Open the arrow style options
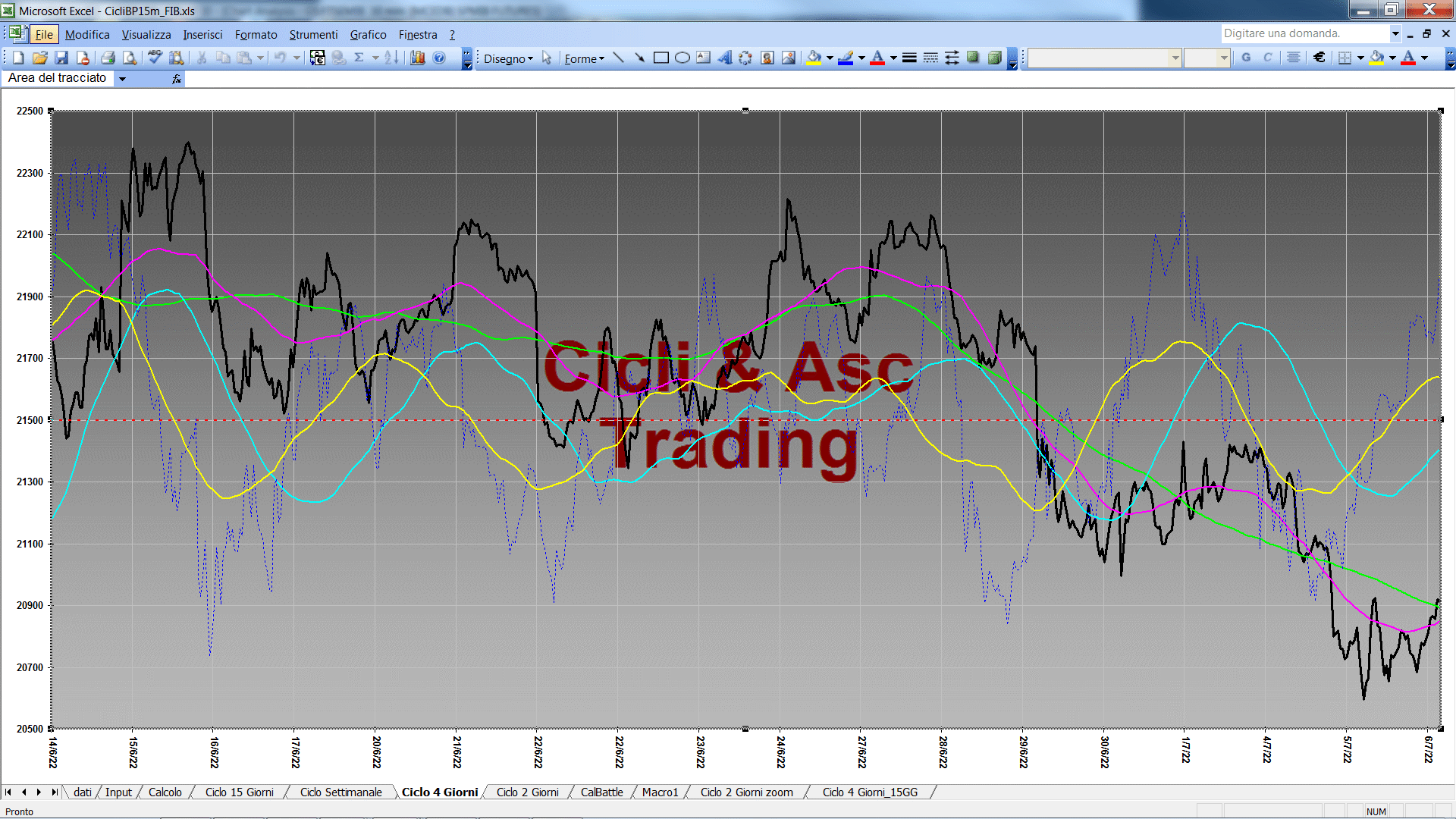 pos(952,58)
